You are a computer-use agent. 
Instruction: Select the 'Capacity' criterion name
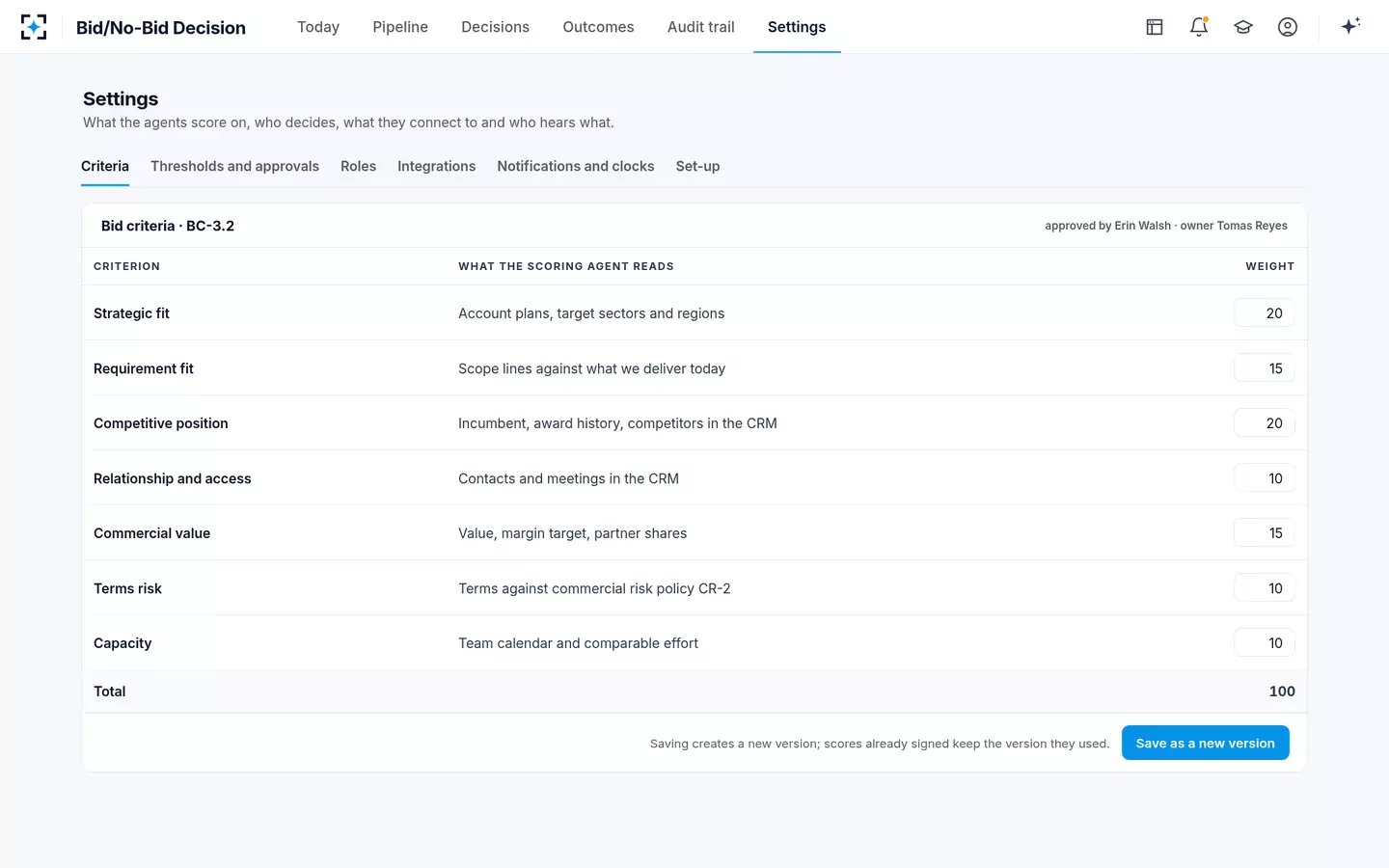click(123, 643)
